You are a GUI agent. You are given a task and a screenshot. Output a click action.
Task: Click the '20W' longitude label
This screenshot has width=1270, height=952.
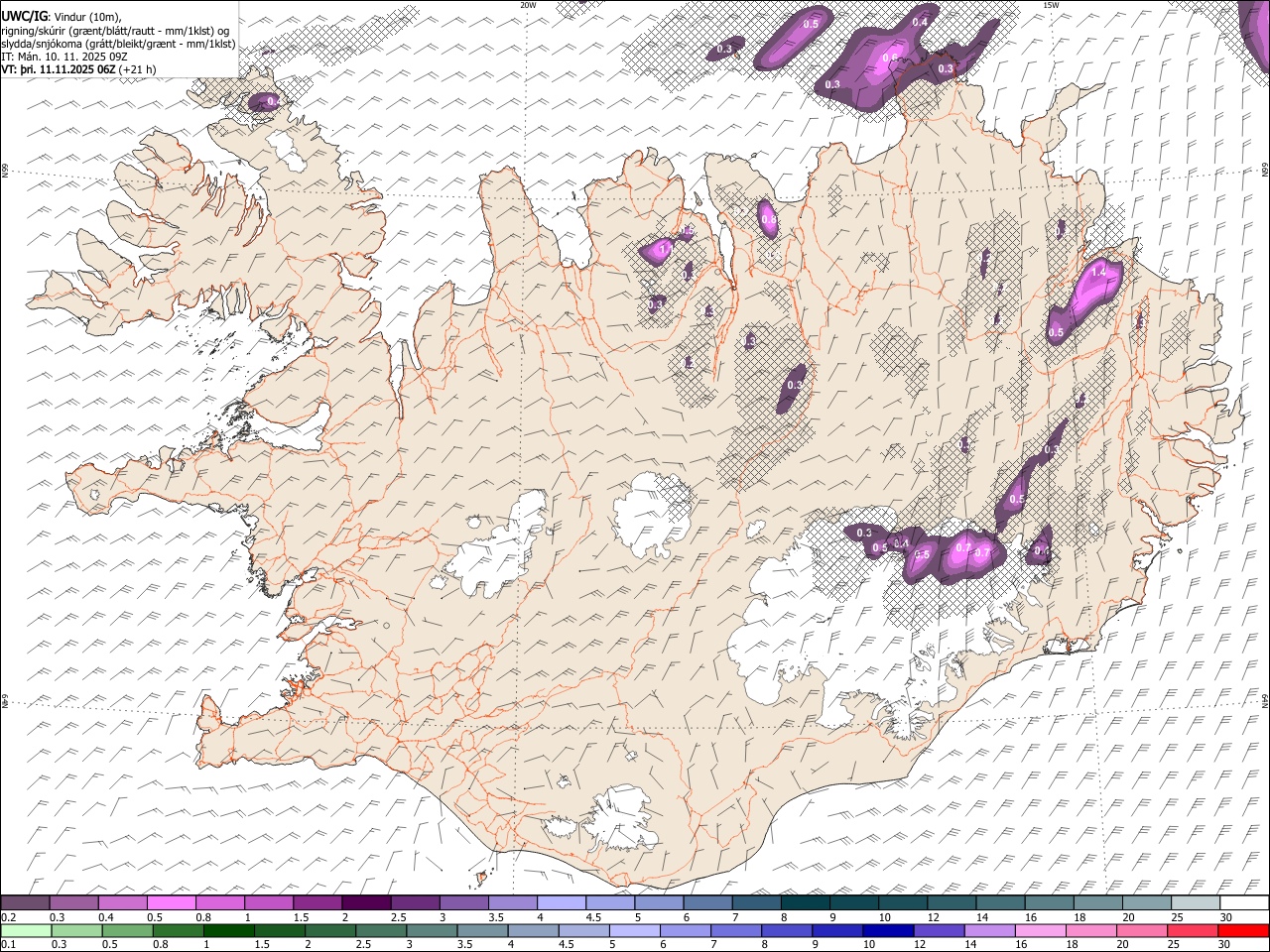pyautogui.click(x=528, y=5)
